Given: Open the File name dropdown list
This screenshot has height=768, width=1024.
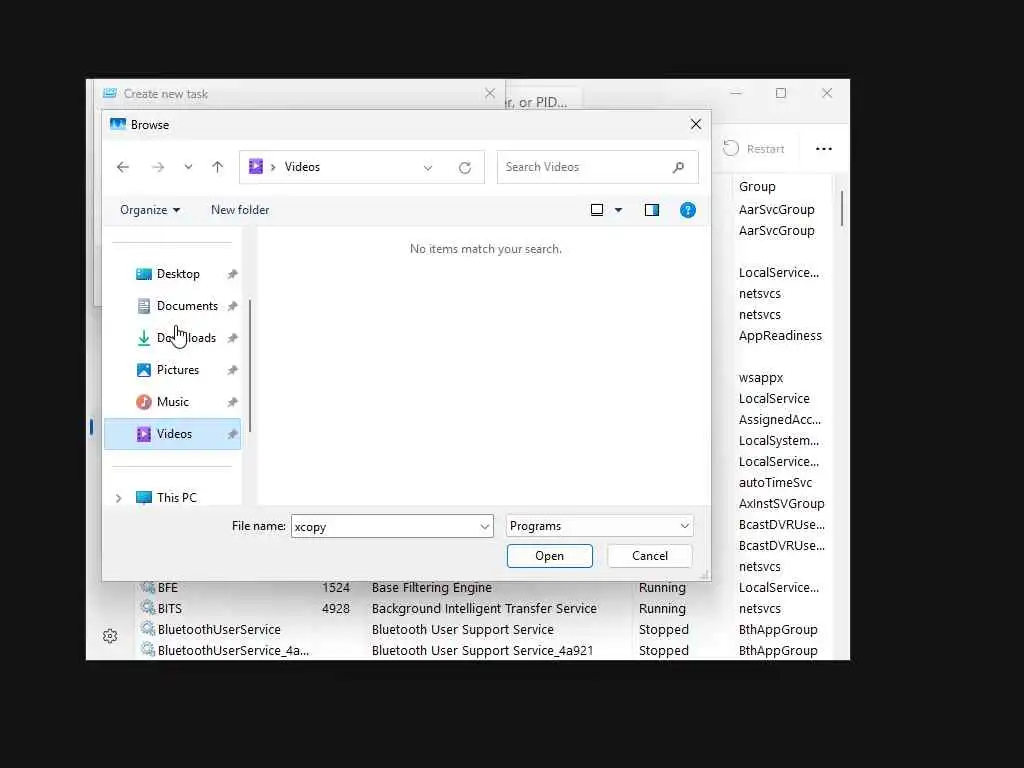Looking at the screenshot, I should pos(485,526).
